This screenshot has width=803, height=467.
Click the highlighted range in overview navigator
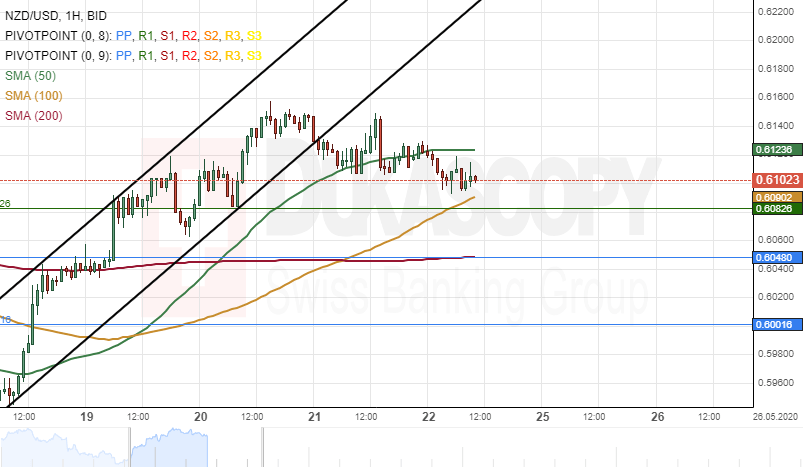pos(169,448)
